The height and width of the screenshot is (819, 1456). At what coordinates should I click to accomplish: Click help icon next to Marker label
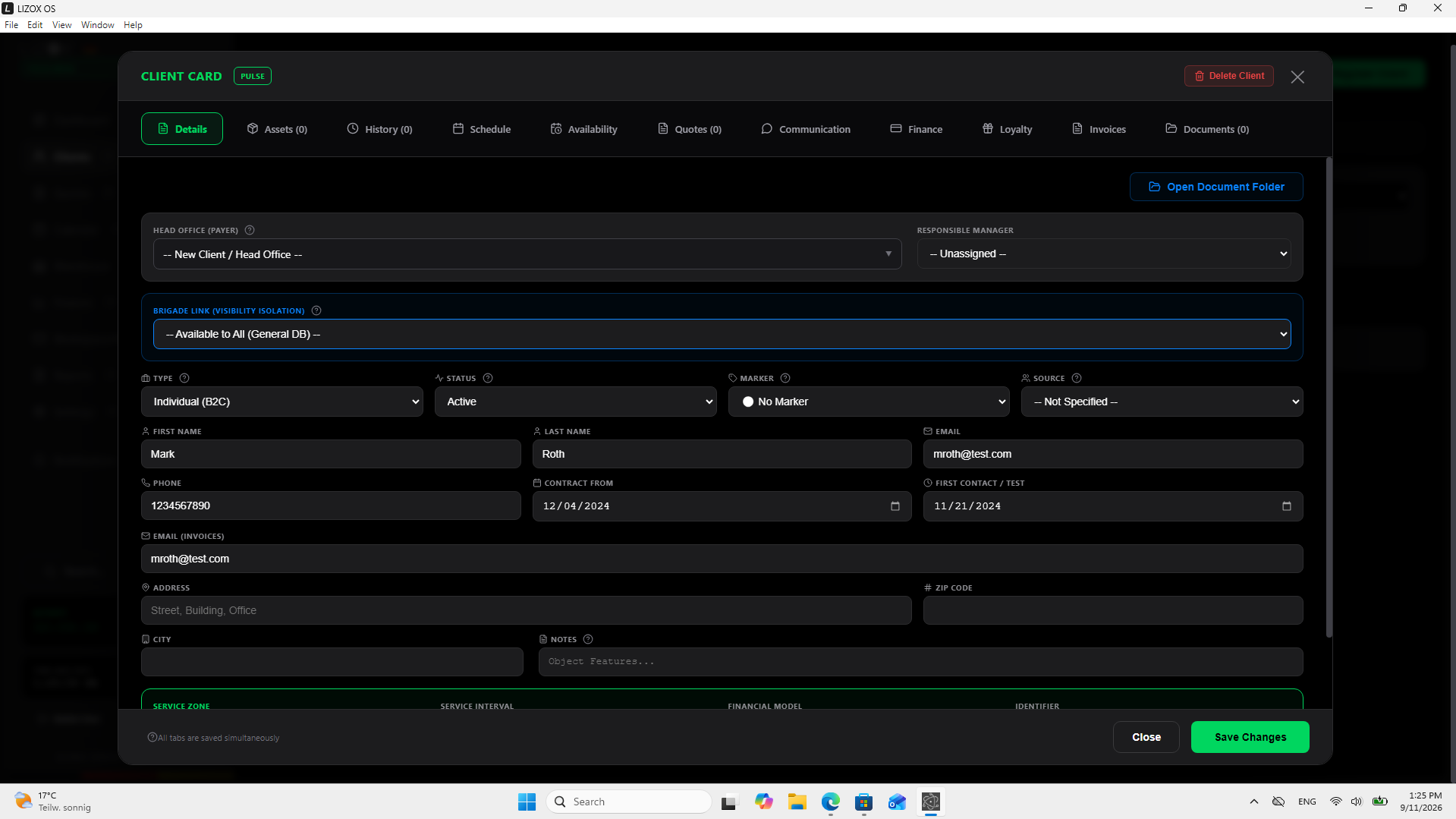(785, 378)
